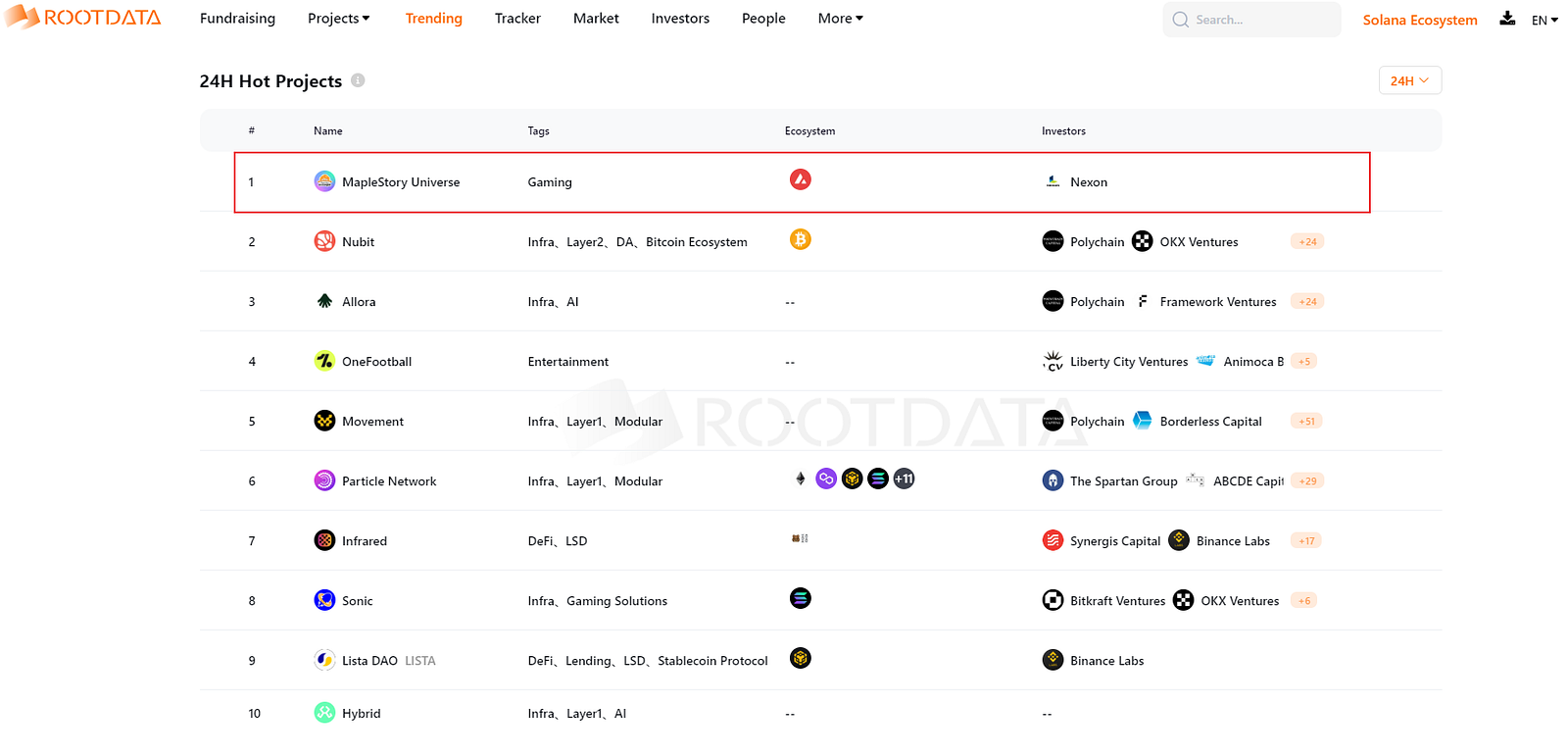This screenshot has width=1568, height=756.
Task: Expand +29 more investors for Particle Network
Action: (1307, 480)
